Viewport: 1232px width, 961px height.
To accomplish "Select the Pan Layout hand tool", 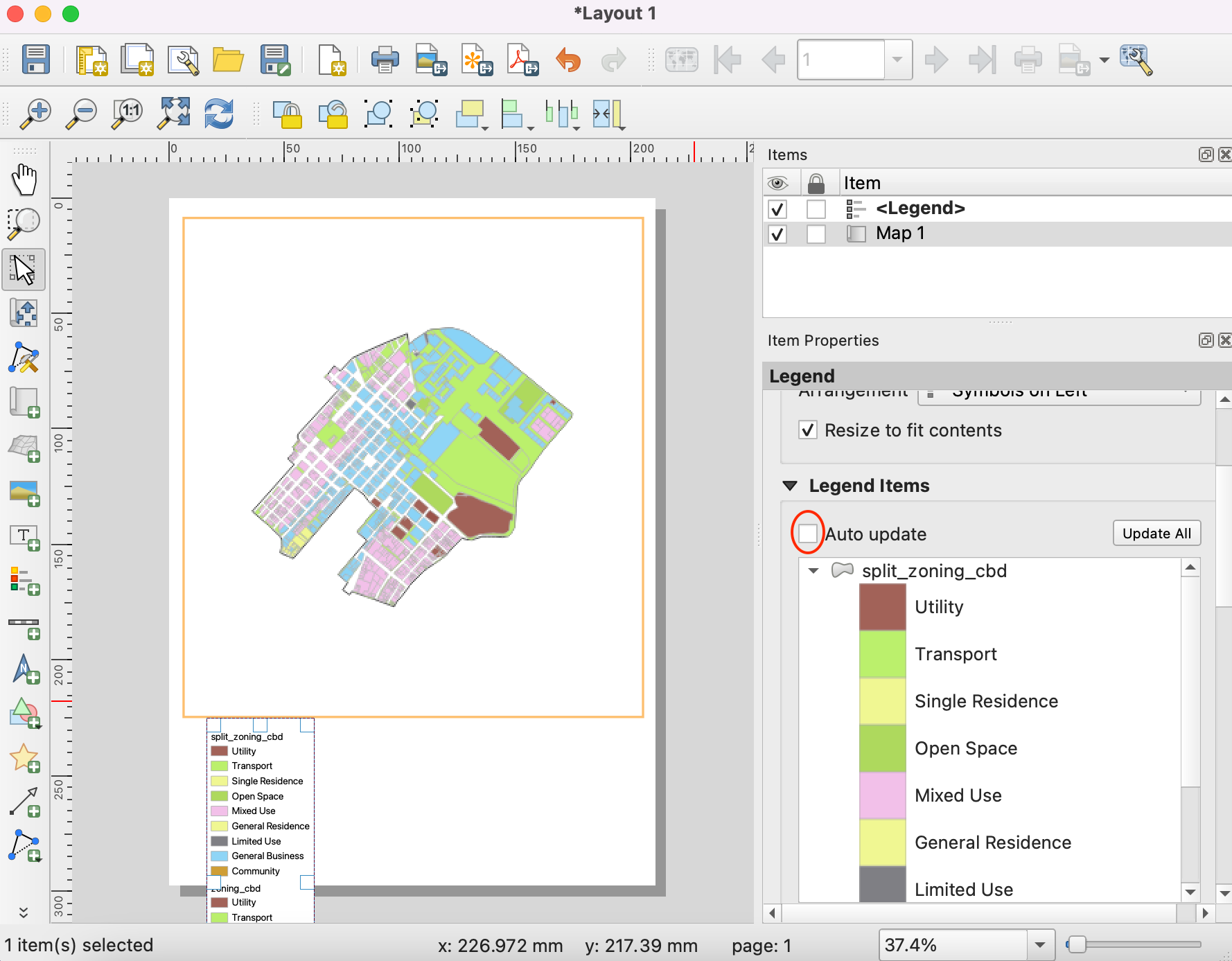I will [x=24, y=180].
